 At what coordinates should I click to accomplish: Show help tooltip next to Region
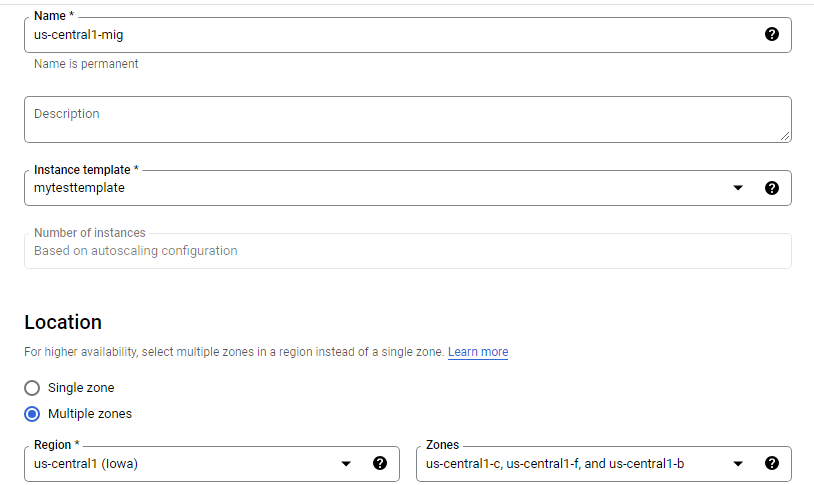[379, 463]
